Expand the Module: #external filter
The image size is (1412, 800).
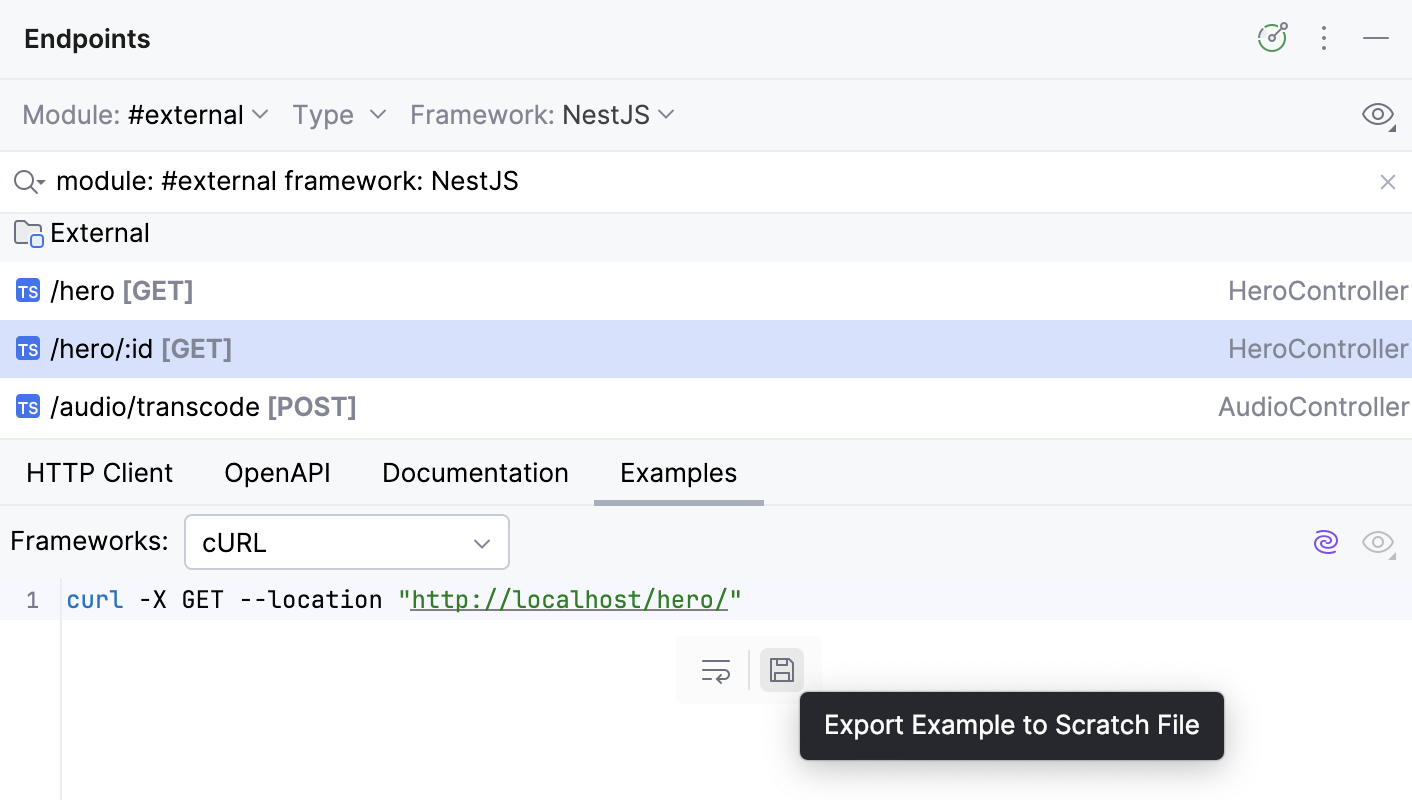pos(146,114)
